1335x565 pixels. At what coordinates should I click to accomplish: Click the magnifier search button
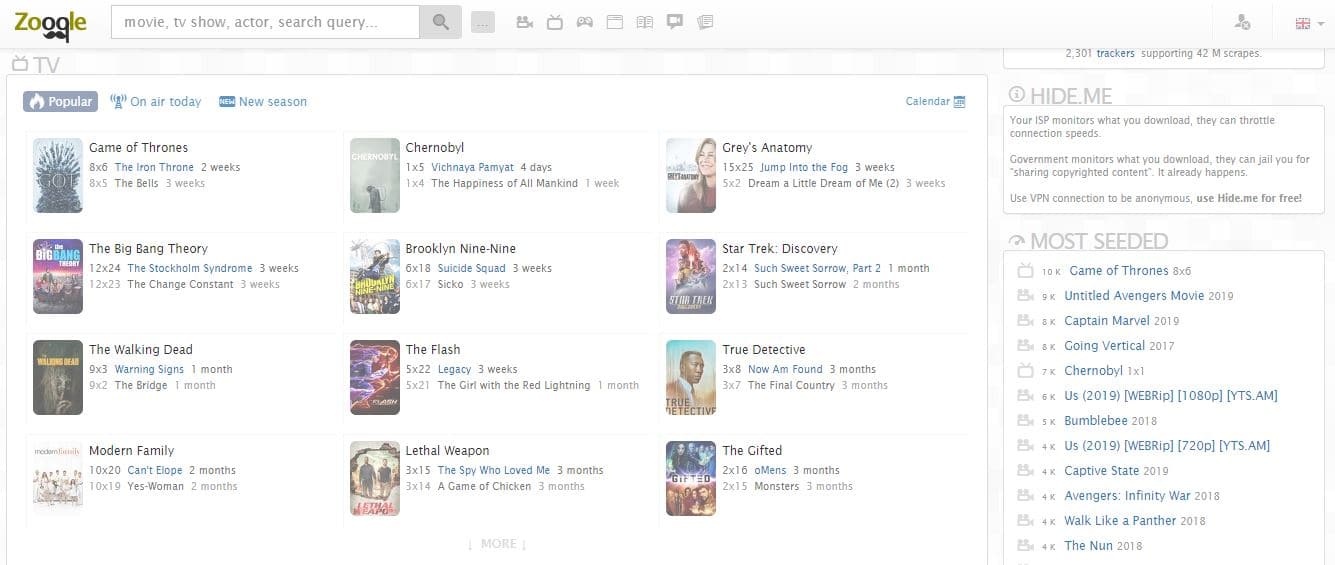point(440,22)
